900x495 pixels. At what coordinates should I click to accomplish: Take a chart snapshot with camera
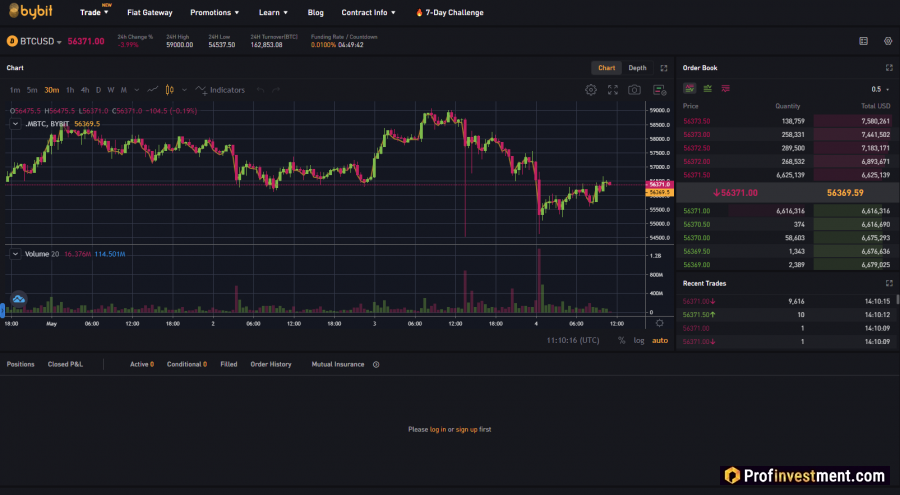[x=634, y=90]
